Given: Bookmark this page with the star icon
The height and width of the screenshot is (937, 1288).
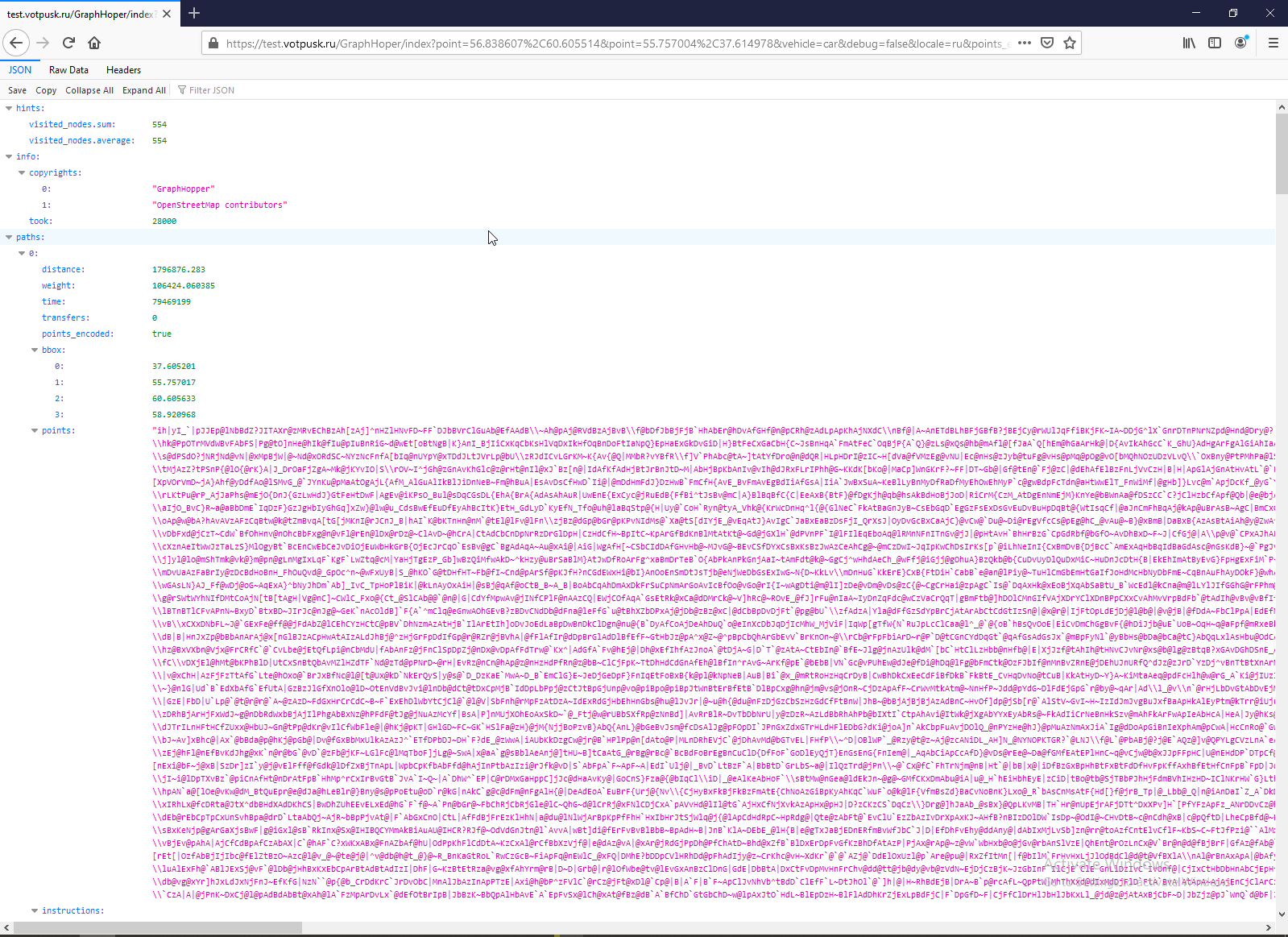Looking at the screenshot, I should 1070,44.
